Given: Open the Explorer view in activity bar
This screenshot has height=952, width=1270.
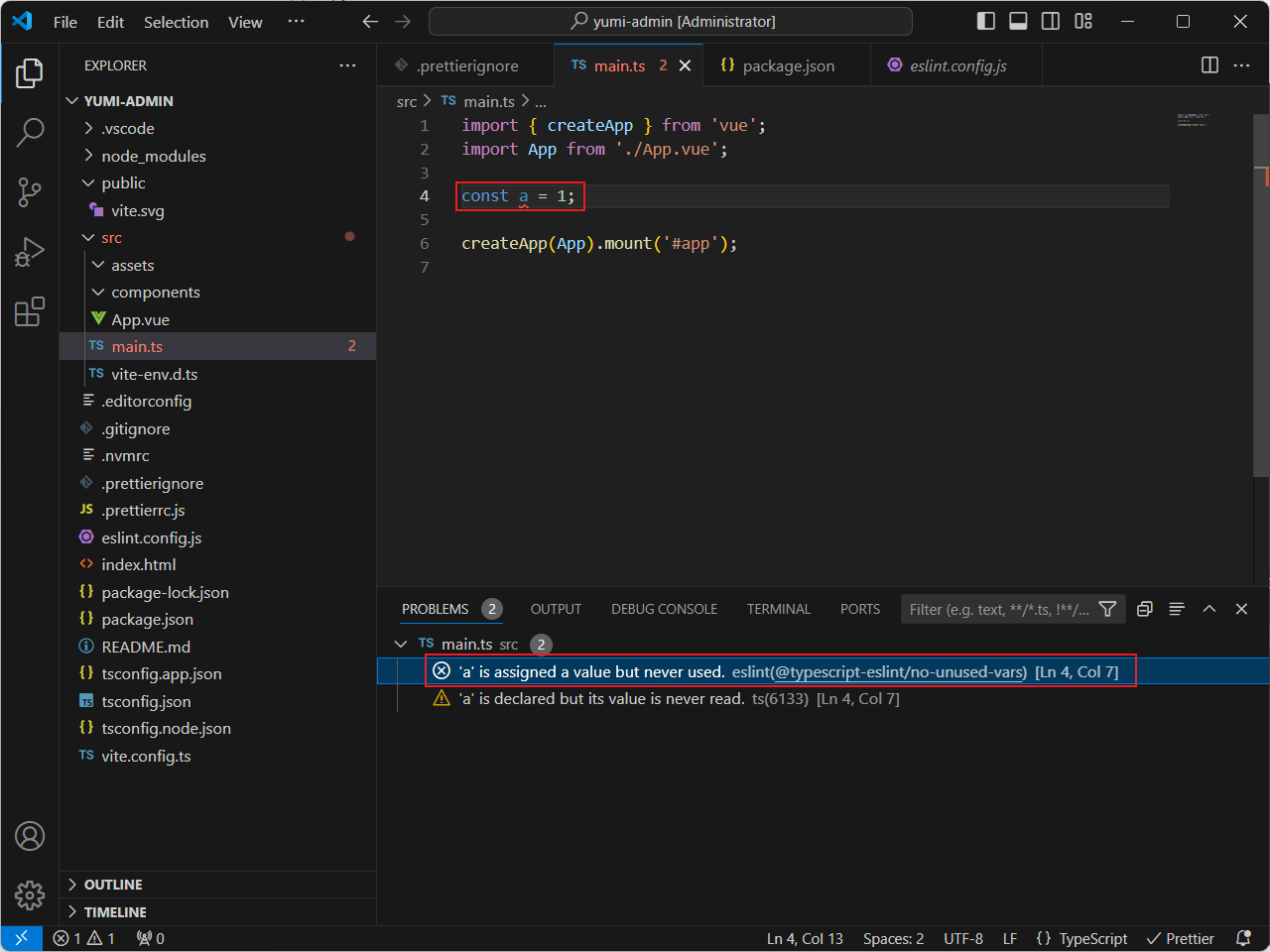Looking at the screenshot, I should 30,73.
